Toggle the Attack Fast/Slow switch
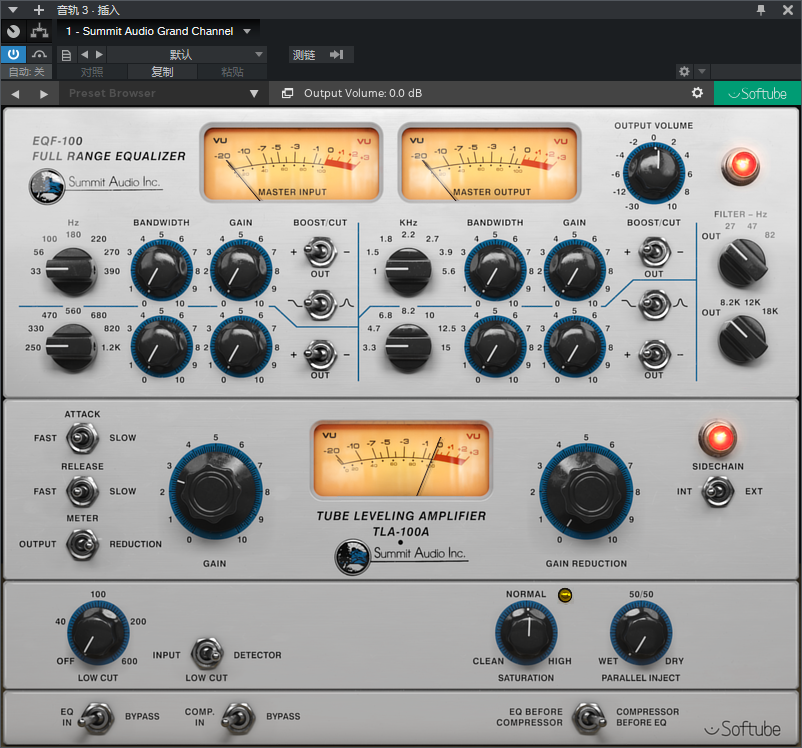Screen dimensions: 802x748 click(82, 438)
